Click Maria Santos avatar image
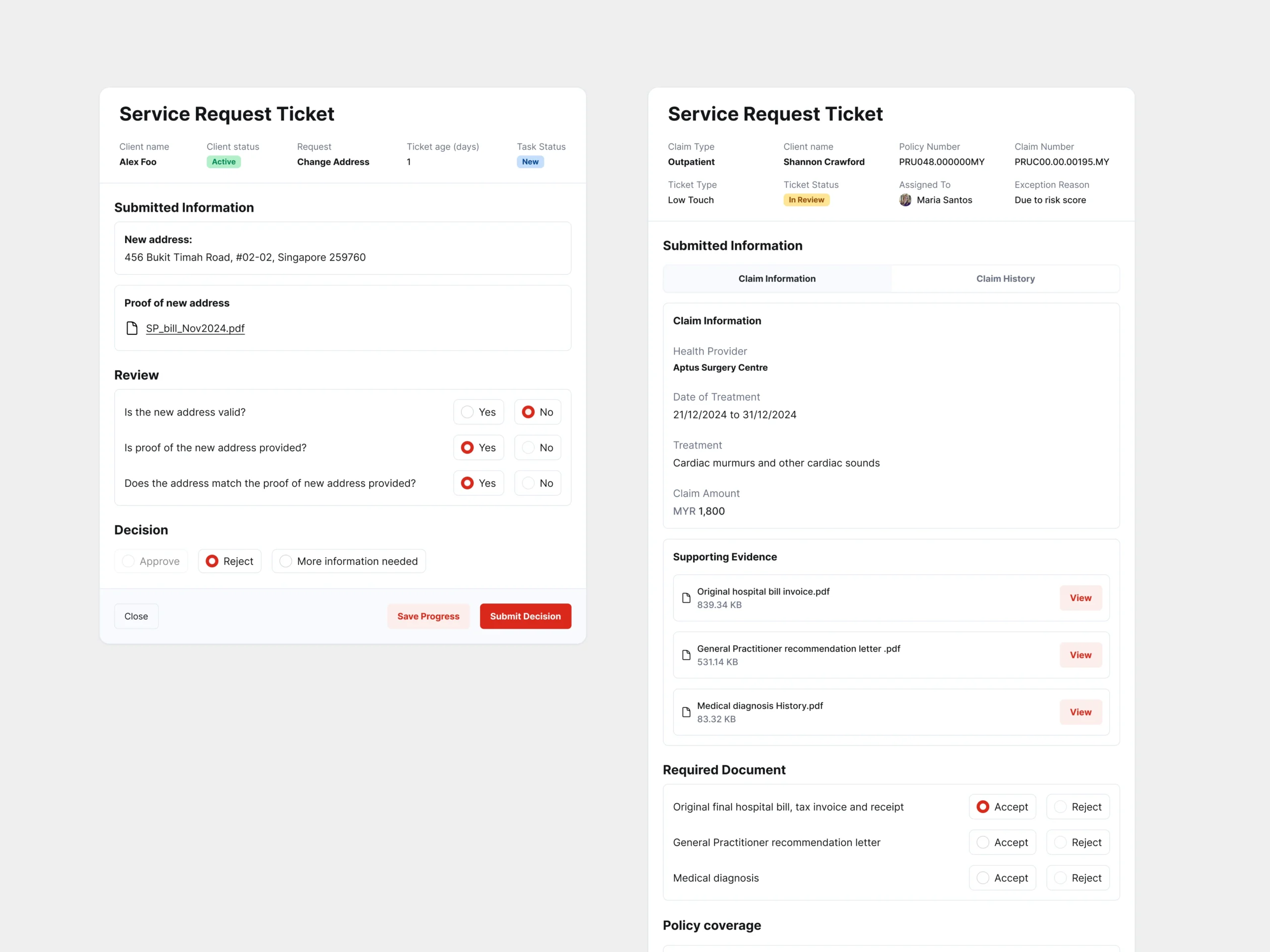 (x=905, y=200)
